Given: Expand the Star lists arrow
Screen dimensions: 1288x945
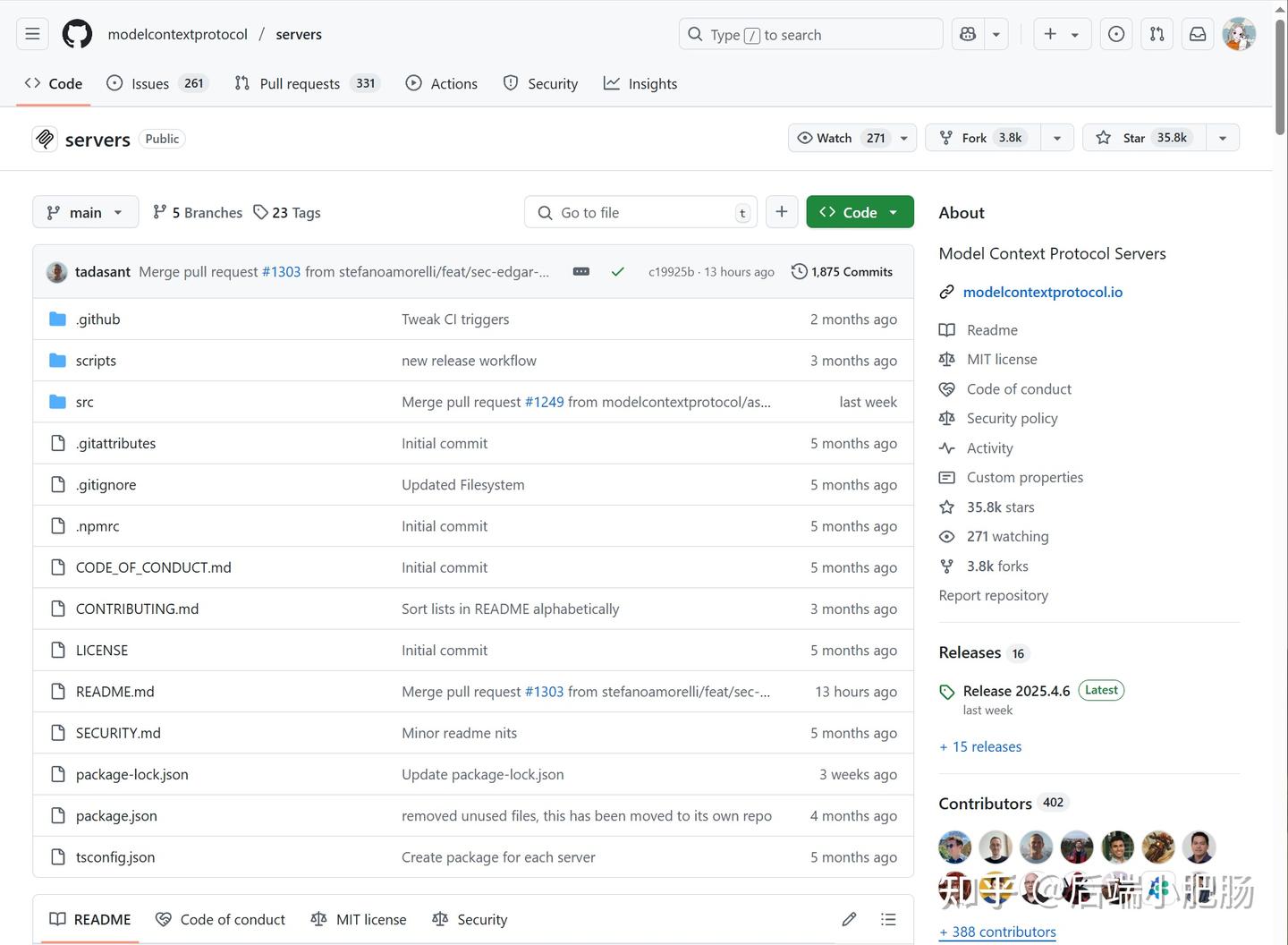Looking at the screenshot, I should pos(1223,138).
